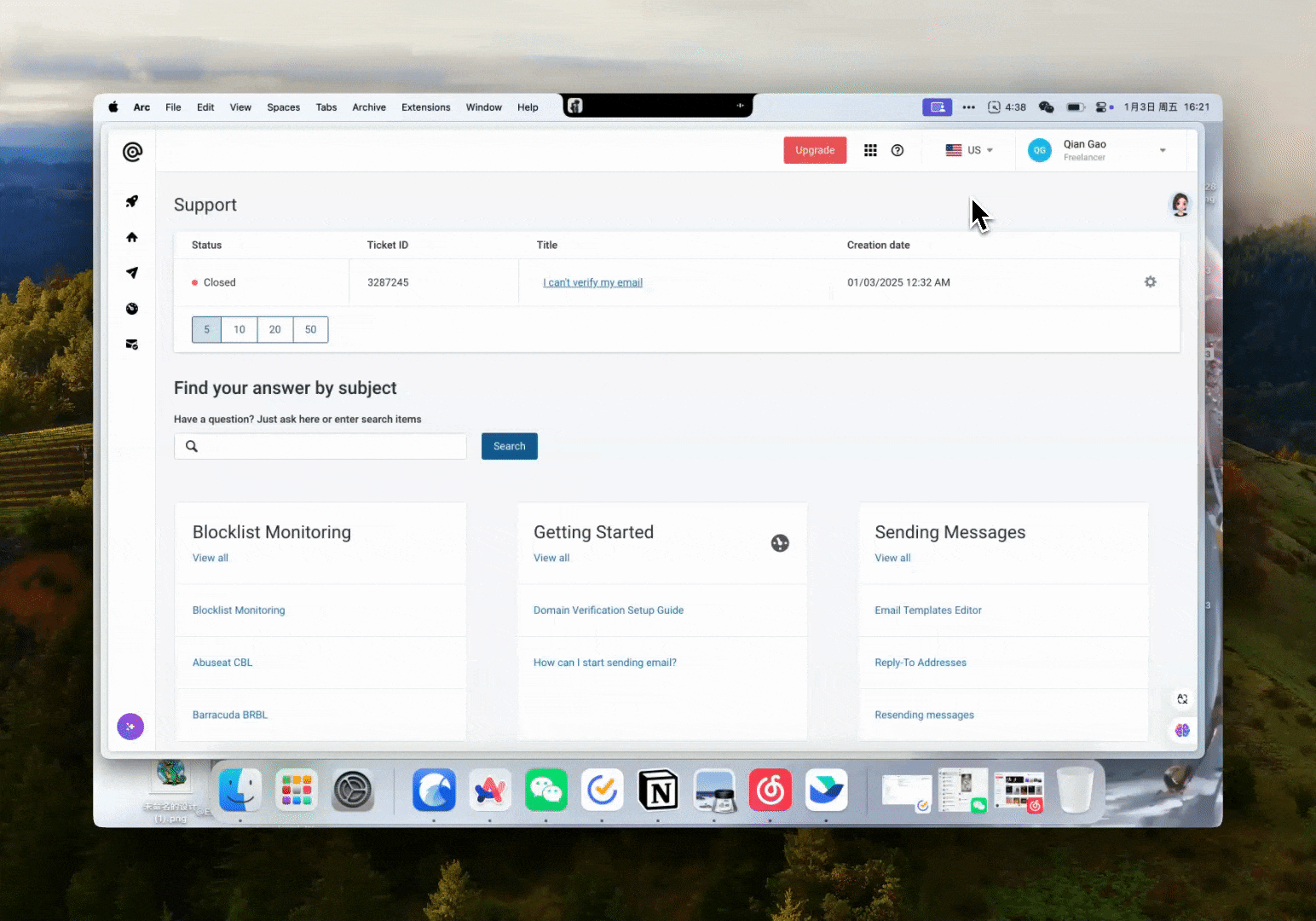Open the rocket icon in the sidebar
The image size is (1316, 921).
(x=132, y=201)
